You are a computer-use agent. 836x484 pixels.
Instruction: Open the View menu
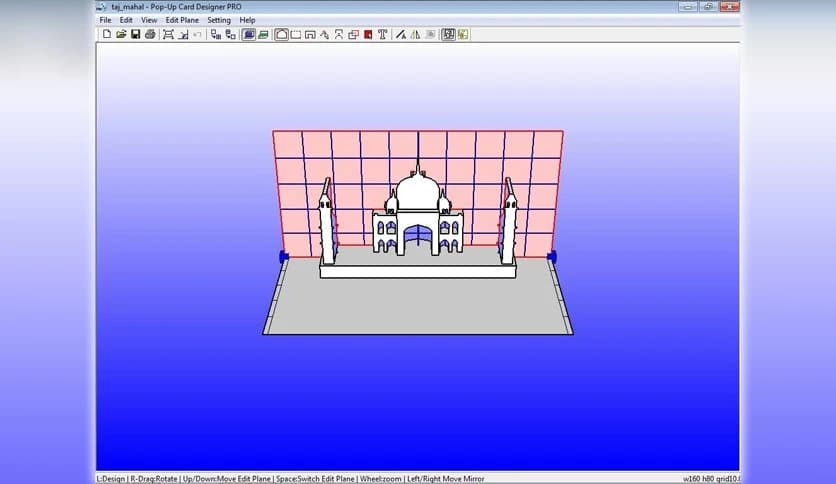149,20
